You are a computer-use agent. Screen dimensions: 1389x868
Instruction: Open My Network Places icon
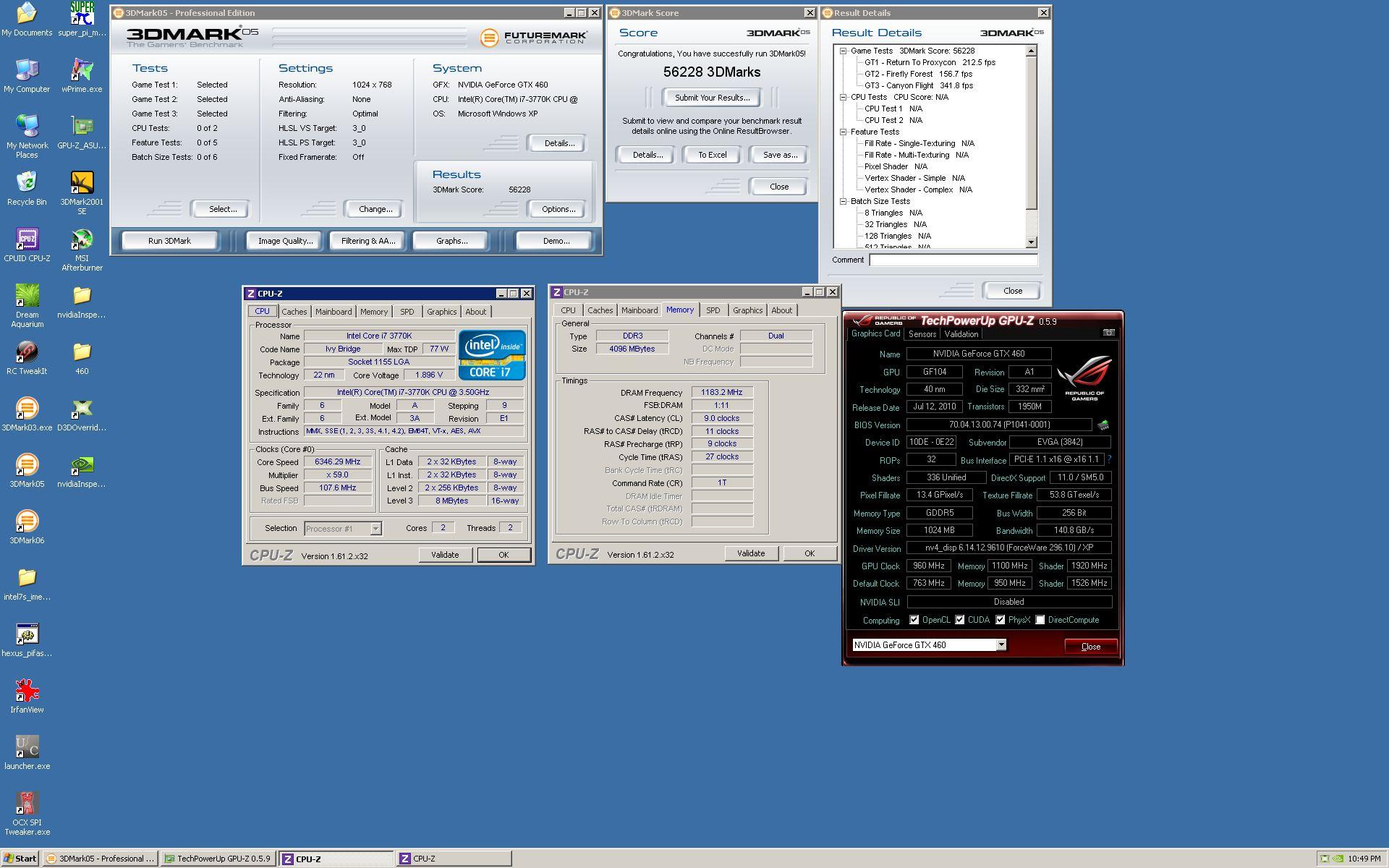click(x=27, y=136)
